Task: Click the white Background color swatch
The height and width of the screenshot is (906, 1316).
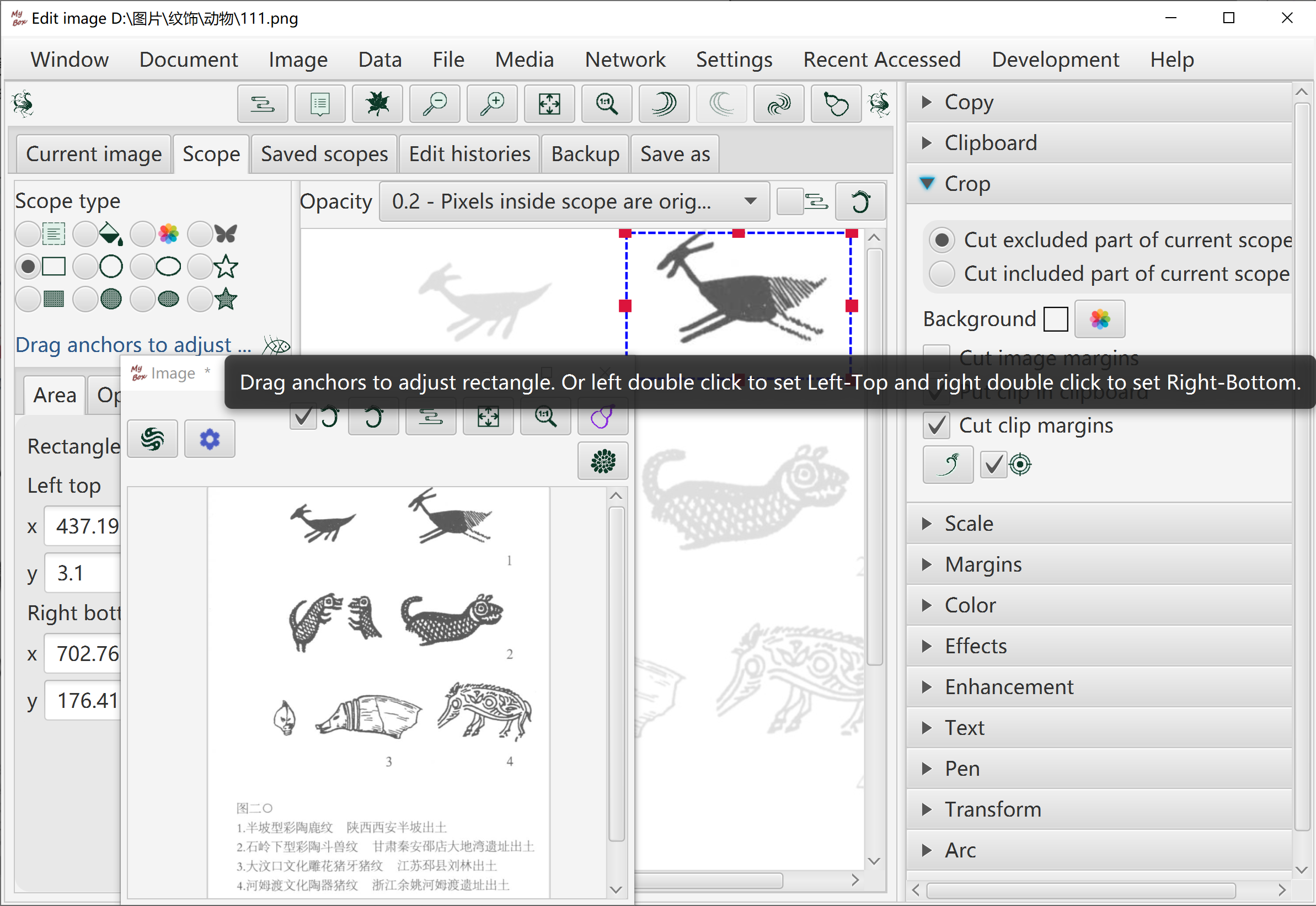Action: pos(1056,319)
